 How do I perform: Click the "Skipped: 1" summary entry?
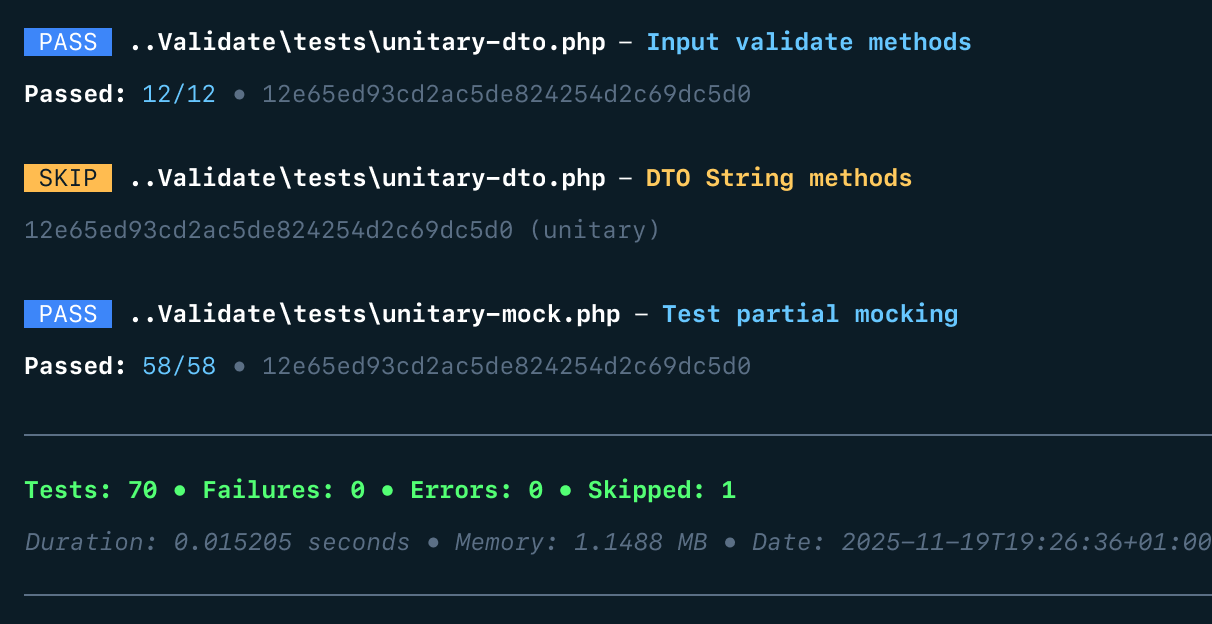pos(661,490)
